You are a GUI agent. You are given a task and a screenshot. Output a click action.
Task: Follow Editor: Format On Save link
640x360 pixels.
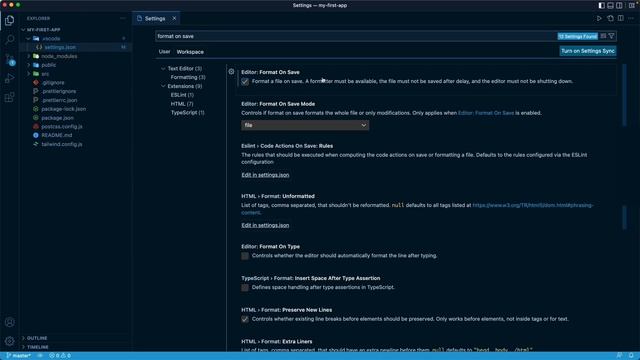pos(486,113)
